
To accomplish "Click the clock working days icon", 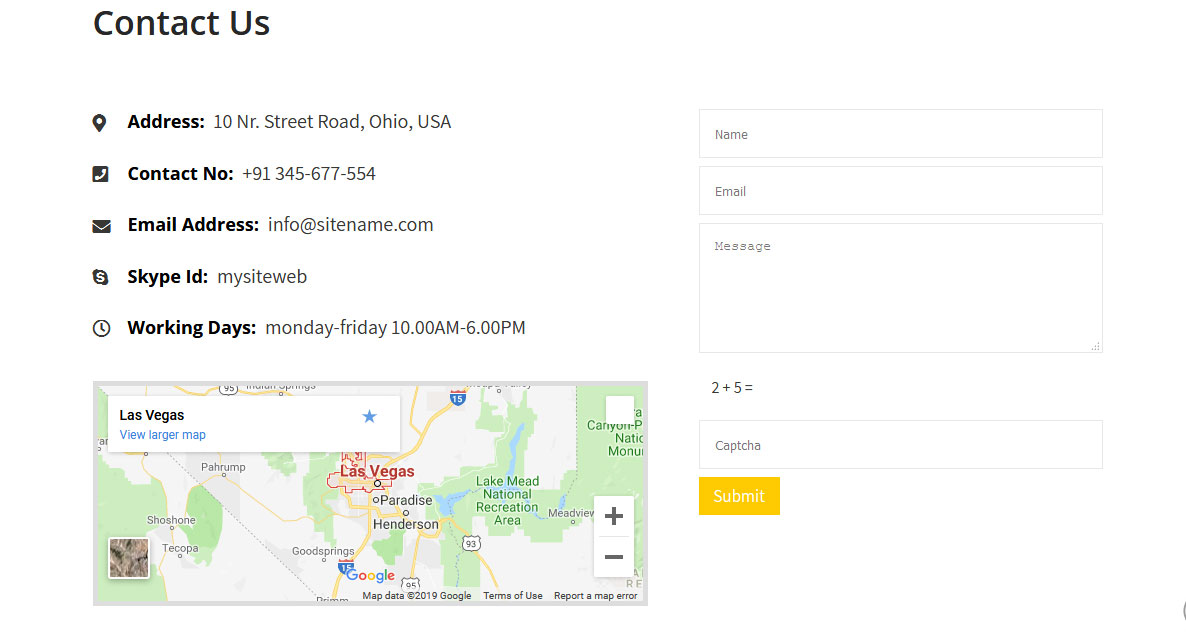I will (x=101, y=328).
